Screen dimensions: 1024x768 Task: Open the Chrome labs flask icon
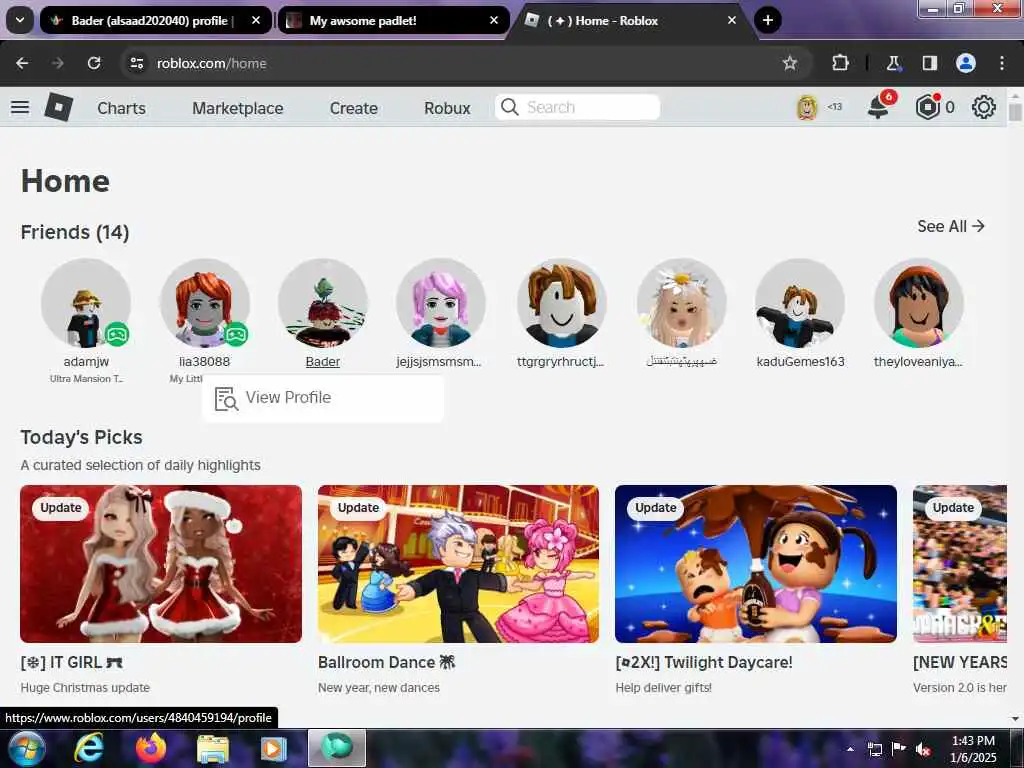point(893,63)
